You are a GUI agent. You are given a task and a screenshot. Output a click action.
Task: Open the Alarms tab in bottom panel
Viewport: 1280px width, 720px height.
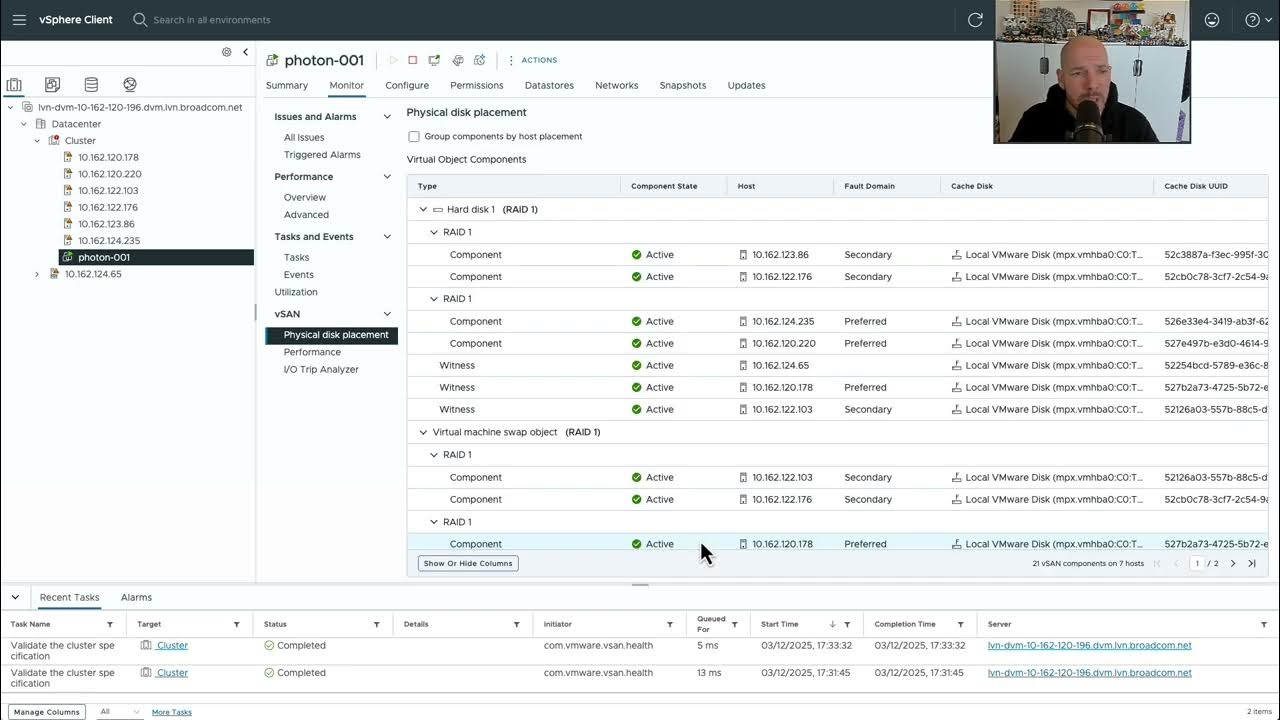click(136, 597)
